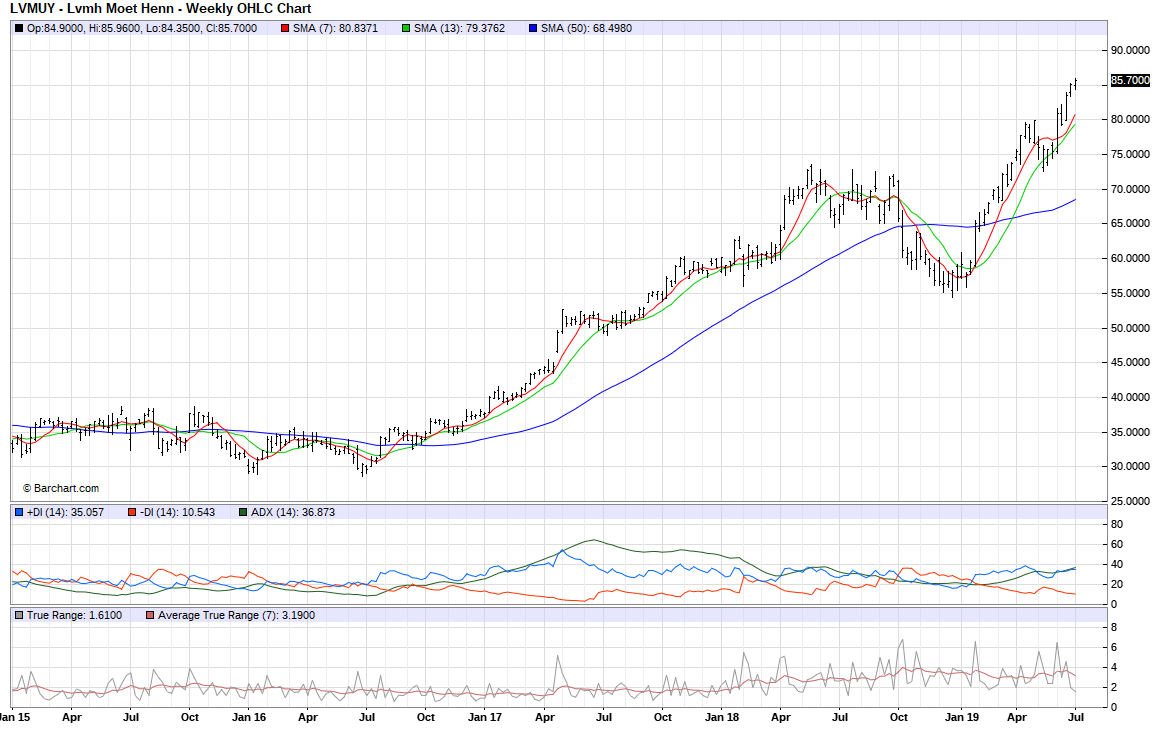Click the green SMA (13) legend swatch

[x=406, y=29]
